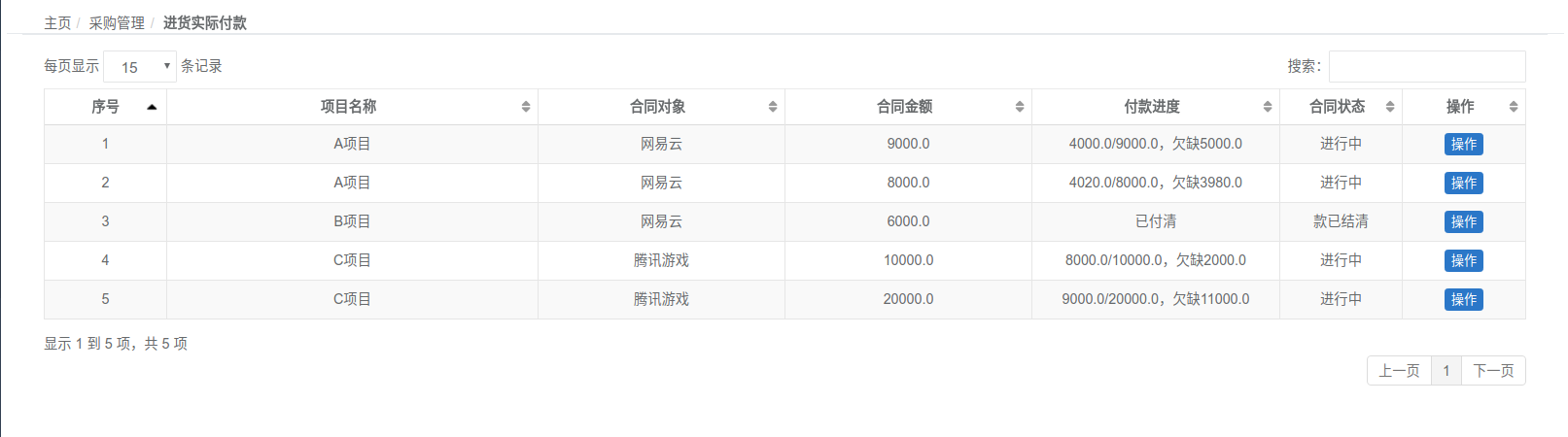The image size is (1568, 437).
Task: Go to previous page with 上一页
Action: pyautogui.click(x=1399, y=371)
